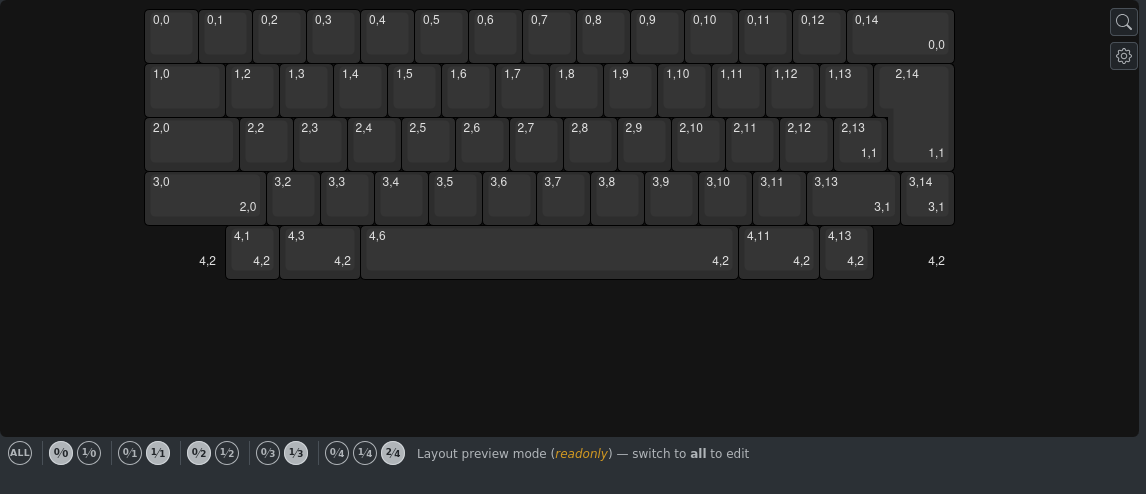1146x494 pixels.
Task: Click the key labeled 1,5
Action: coord(414,90)
